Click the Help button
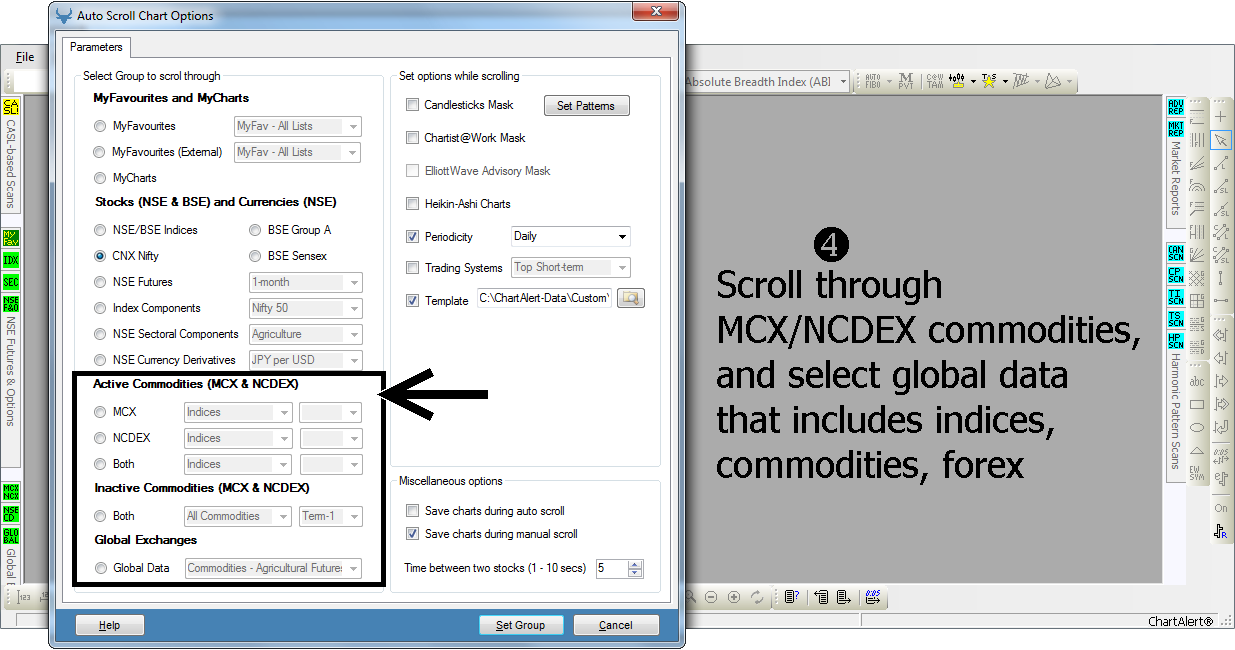The height and width of the screenshot is (650, 1235). pyautogui.click(x=110, y=625)
